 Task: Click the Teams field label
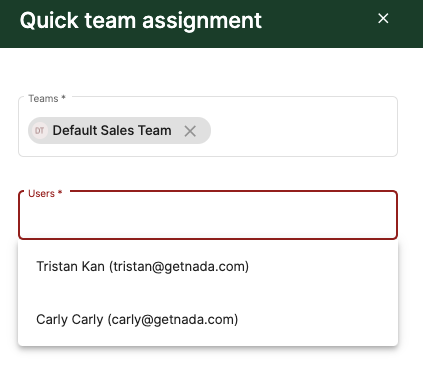[x=47, y=98]
